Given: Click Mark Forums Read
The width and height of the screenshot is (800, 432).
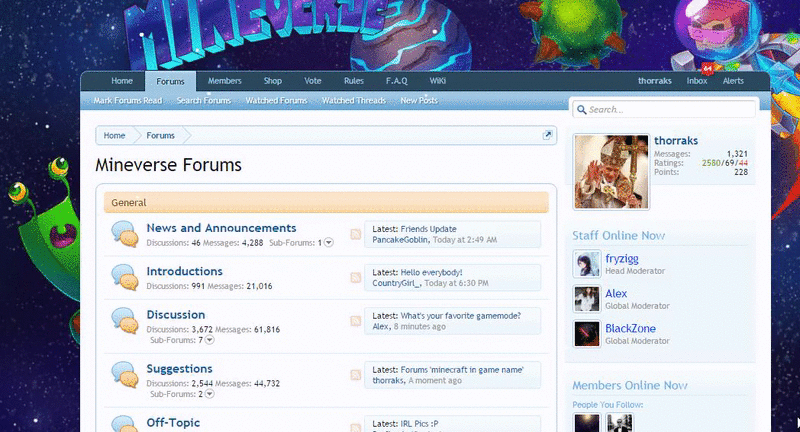Looking at the screenshot, I should (x=128, y=100).
